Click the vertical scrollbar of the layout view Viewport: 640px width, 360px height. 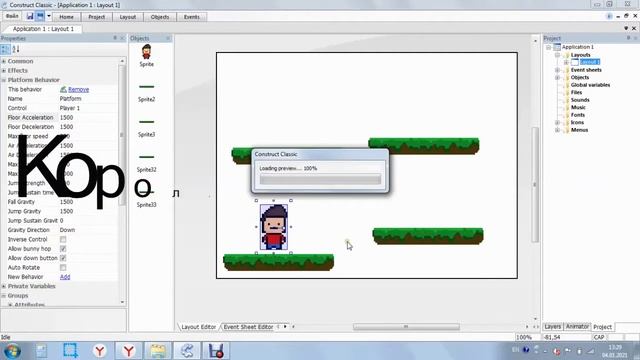tap(535, 184)
